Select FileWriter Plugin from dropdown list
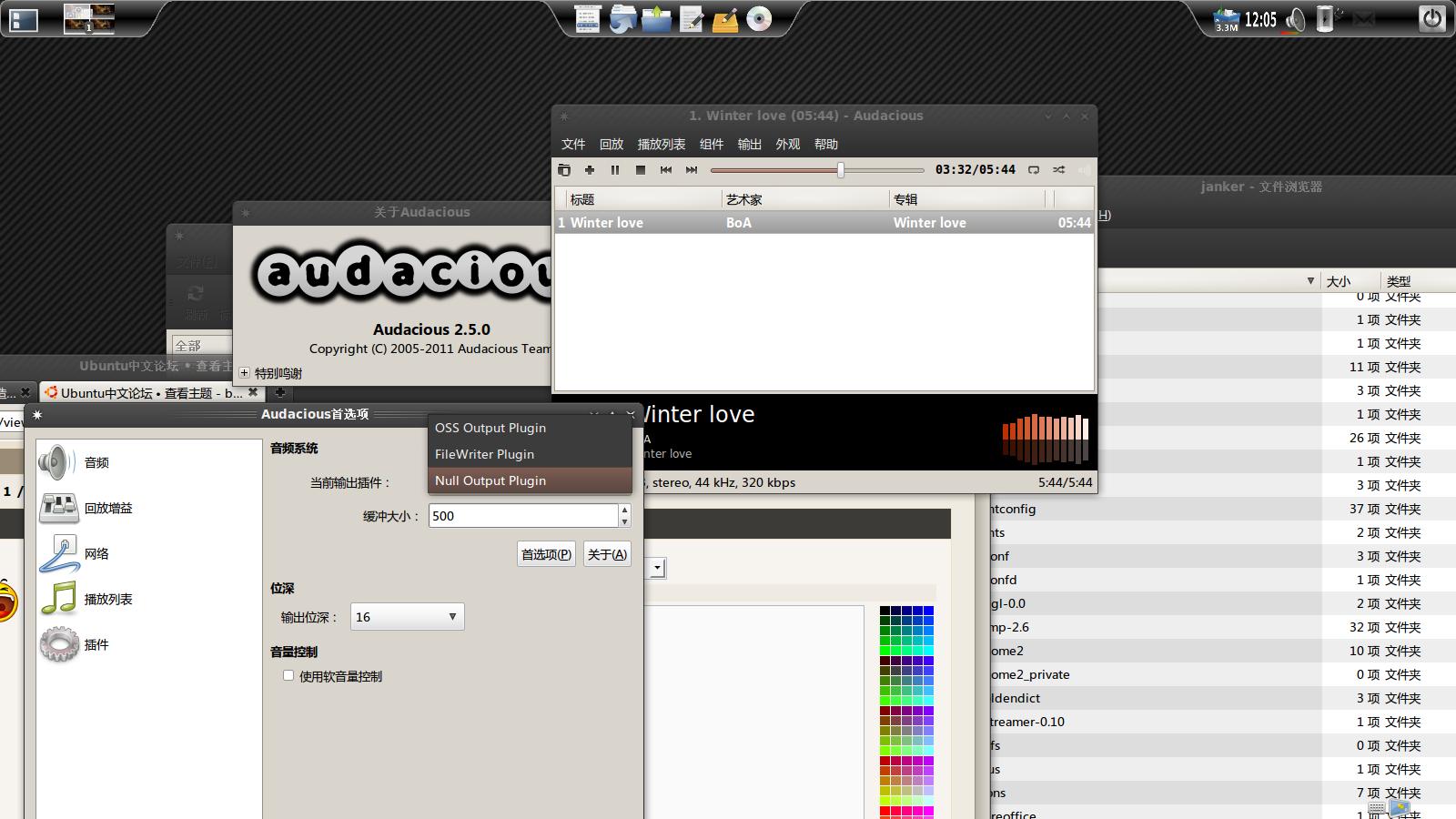The image size is (1456, 819). (530, 454)
